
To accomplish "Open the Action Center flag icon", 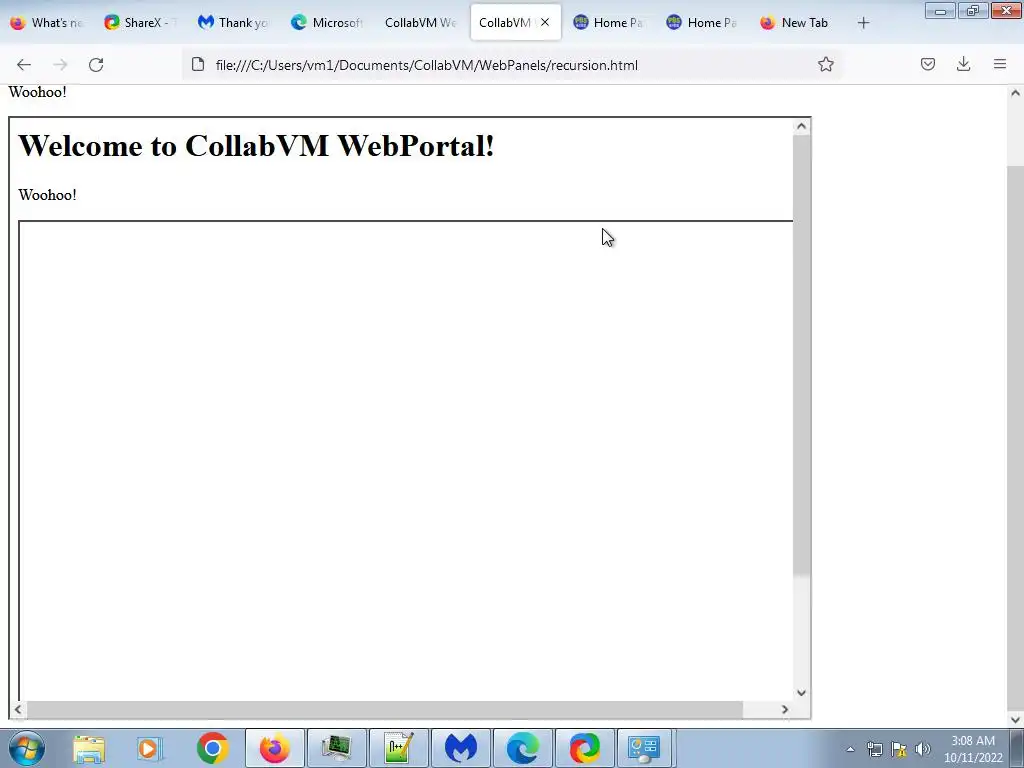I will point(899,749).
